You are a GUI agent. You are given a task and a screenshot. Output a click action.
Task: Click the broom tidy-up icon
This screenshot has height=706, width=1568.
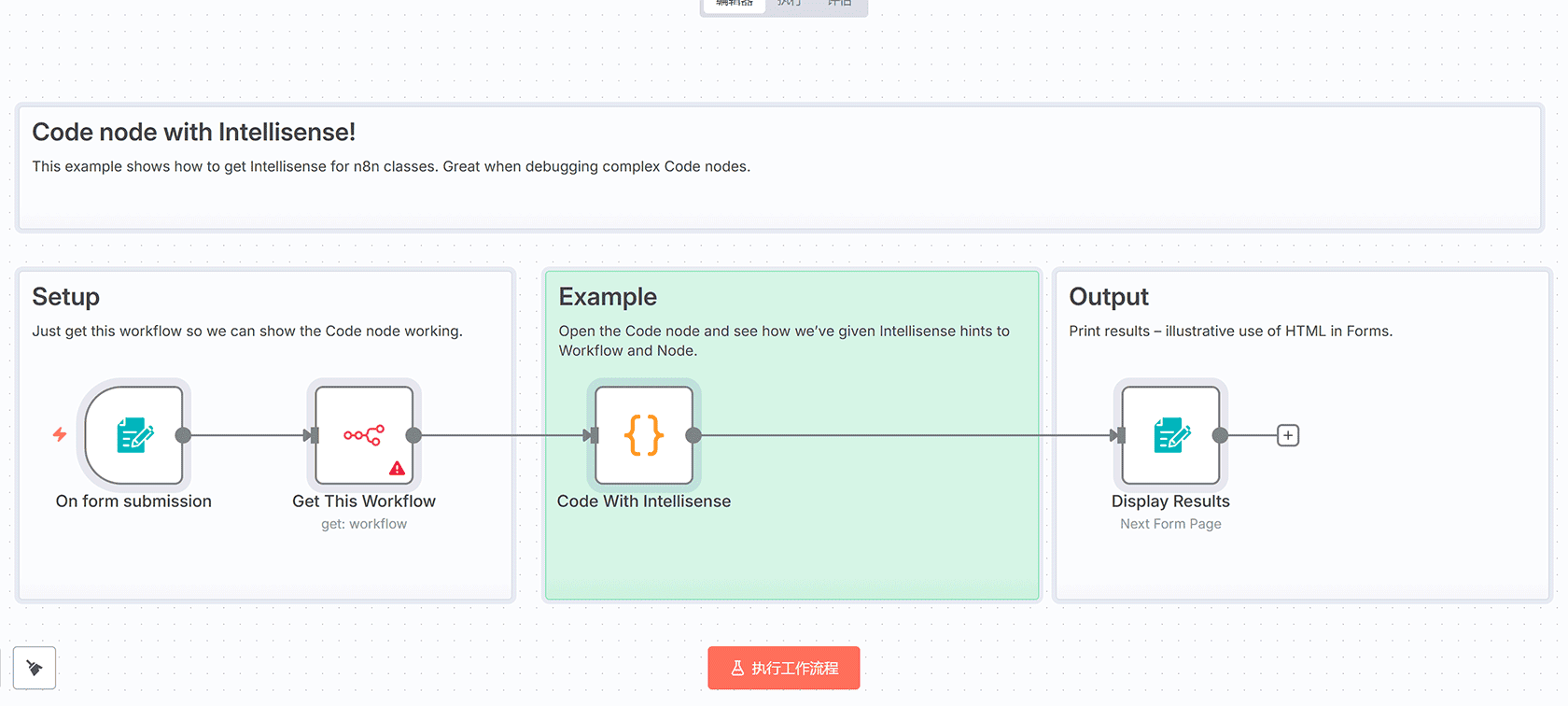(35, 668)
